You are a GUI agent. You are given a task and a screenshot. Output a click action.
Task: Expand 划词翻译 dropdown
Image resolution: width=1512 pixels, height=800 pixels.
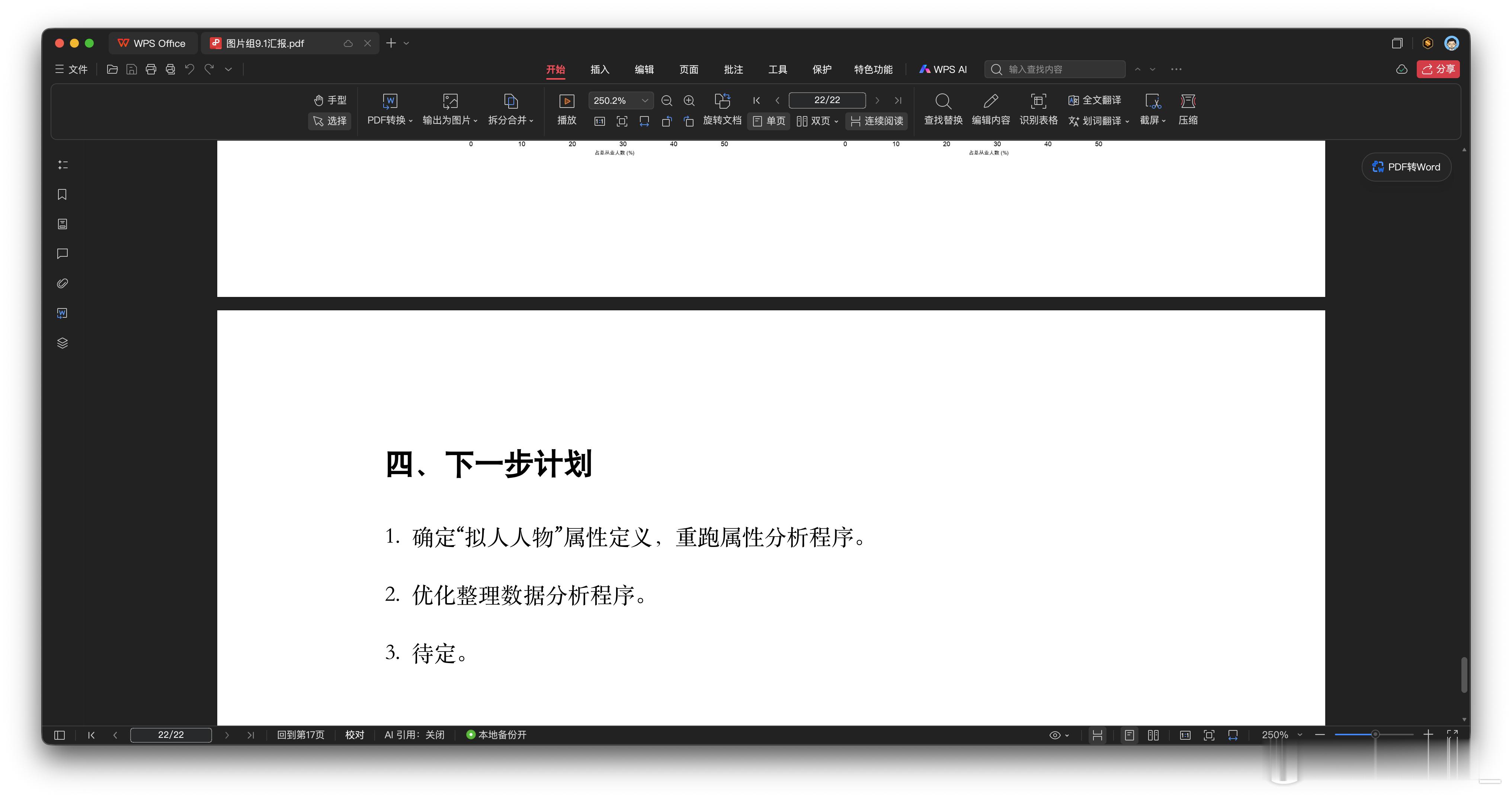click(x=1127, y=122)
